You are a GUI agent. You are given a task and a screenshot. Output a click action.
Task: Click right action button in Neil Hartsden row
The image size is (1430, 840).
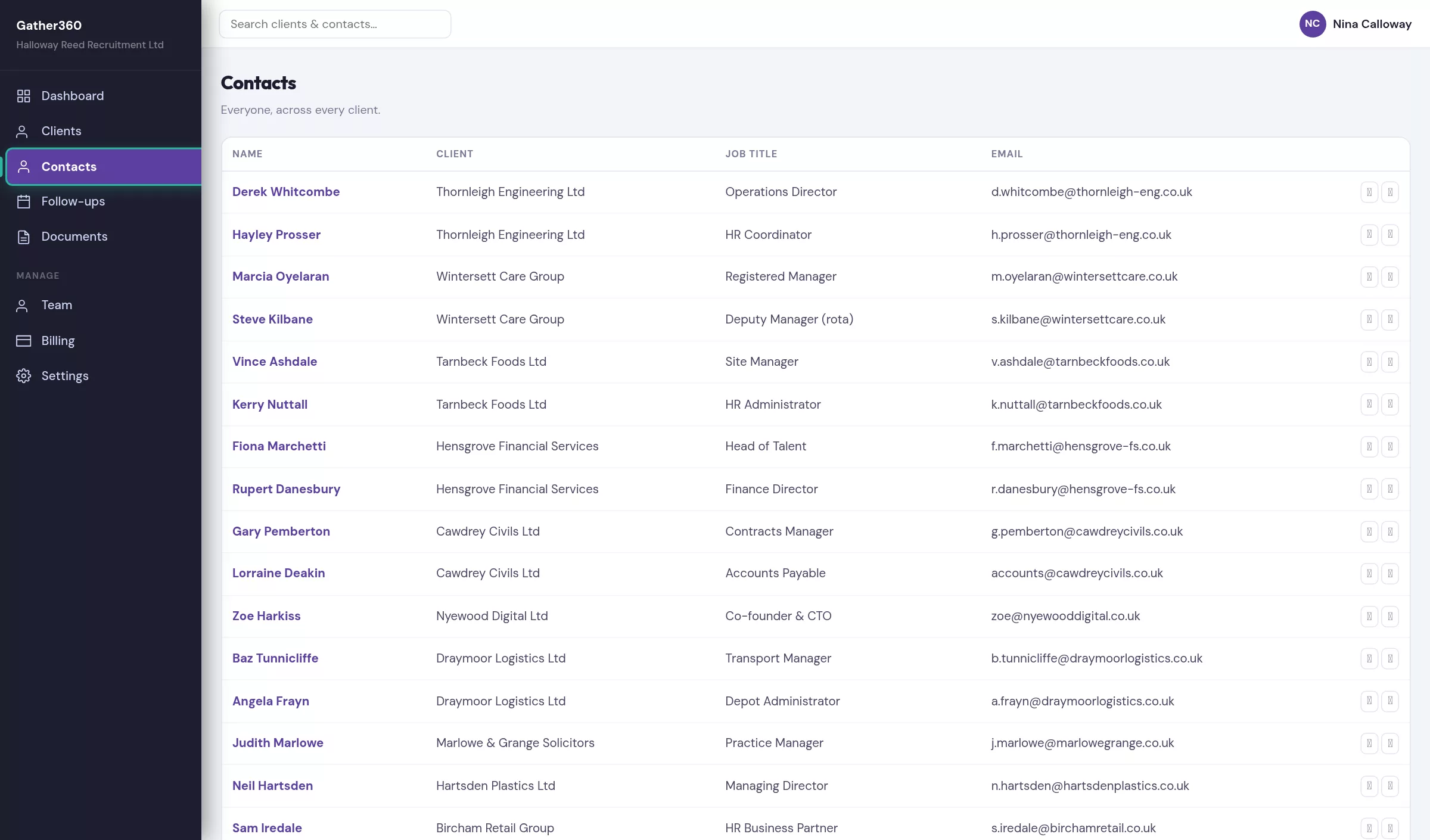tap(1390, 786)
